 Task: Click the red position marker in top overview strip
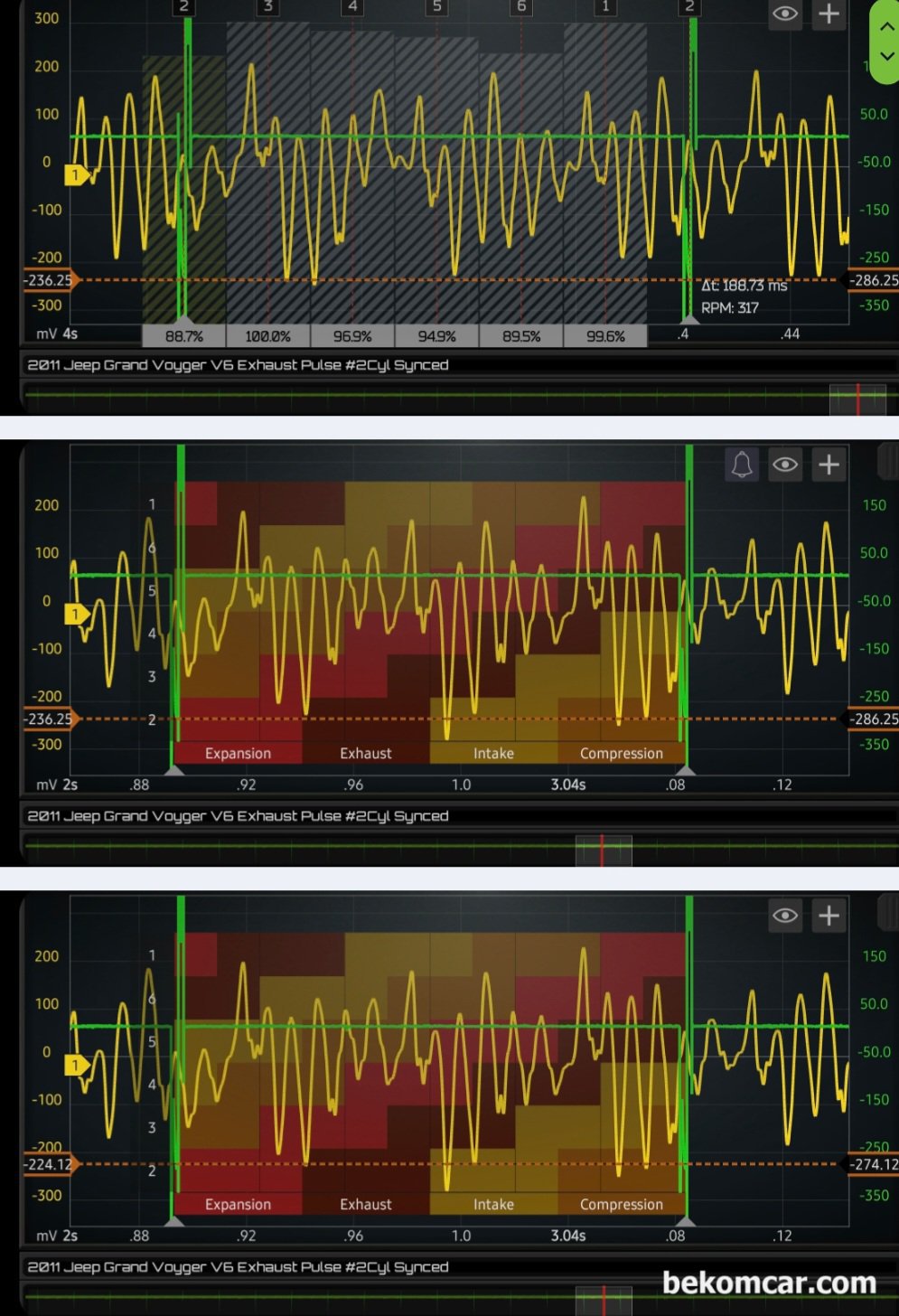857,399
